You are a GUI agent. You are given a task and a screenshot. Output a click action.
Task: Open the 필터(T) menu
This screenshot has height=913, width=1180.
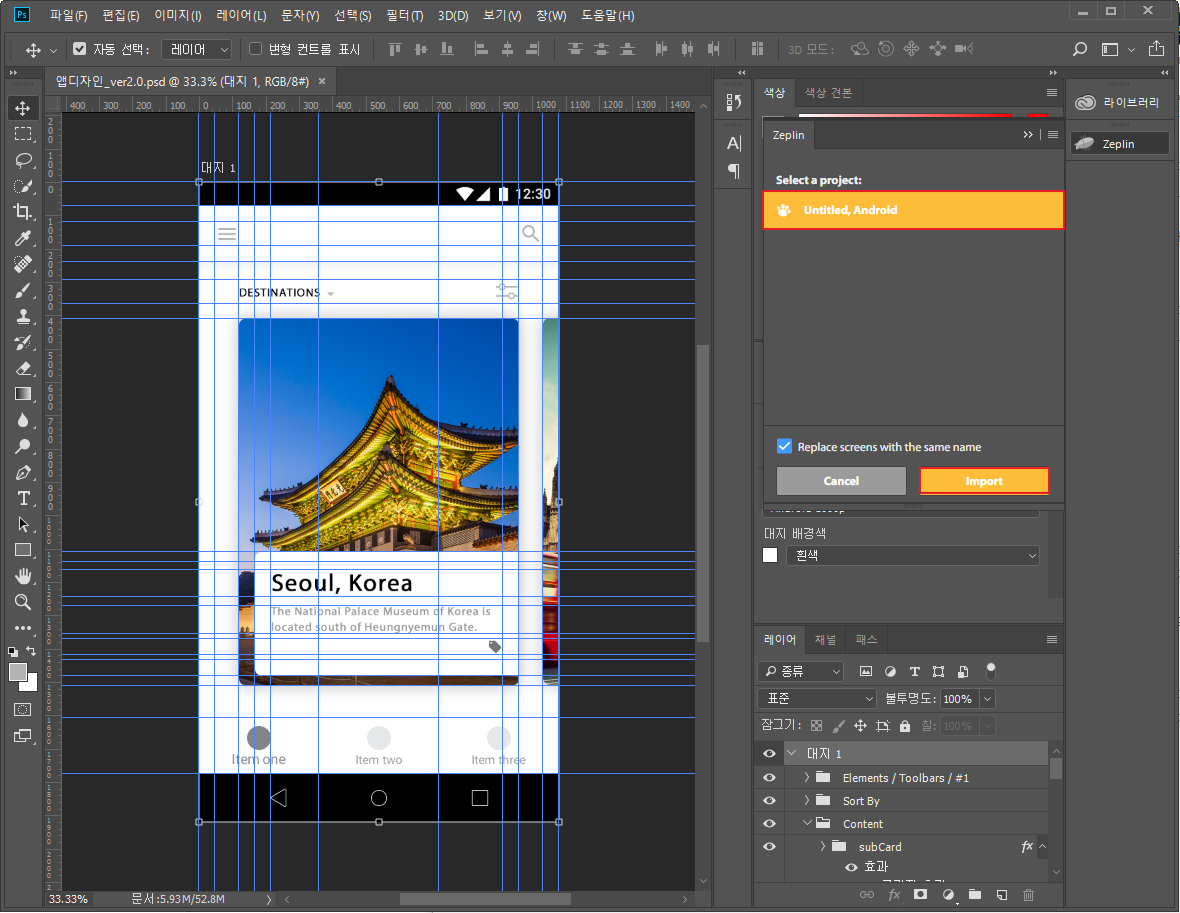403,16
